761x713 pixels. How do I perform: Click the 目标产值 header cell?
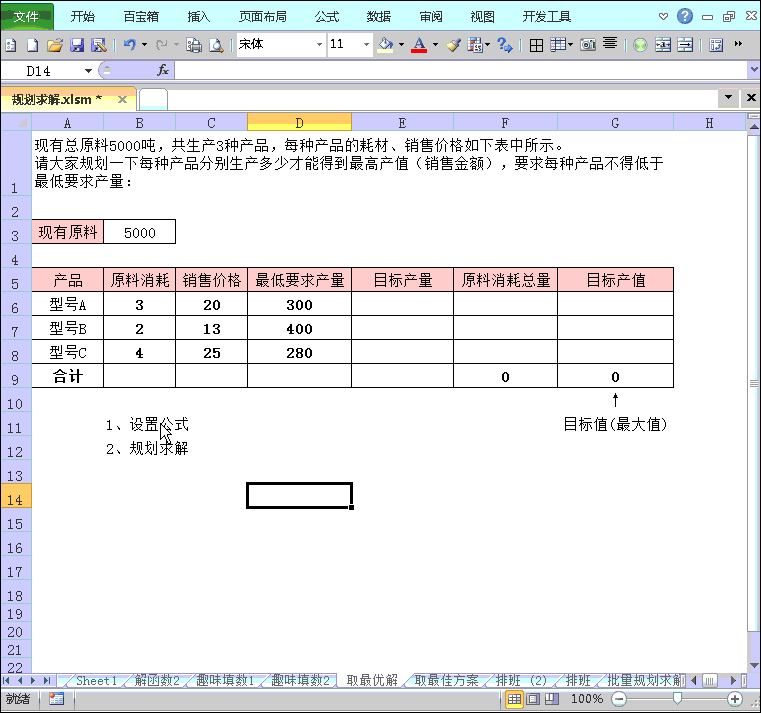(615, 280)
